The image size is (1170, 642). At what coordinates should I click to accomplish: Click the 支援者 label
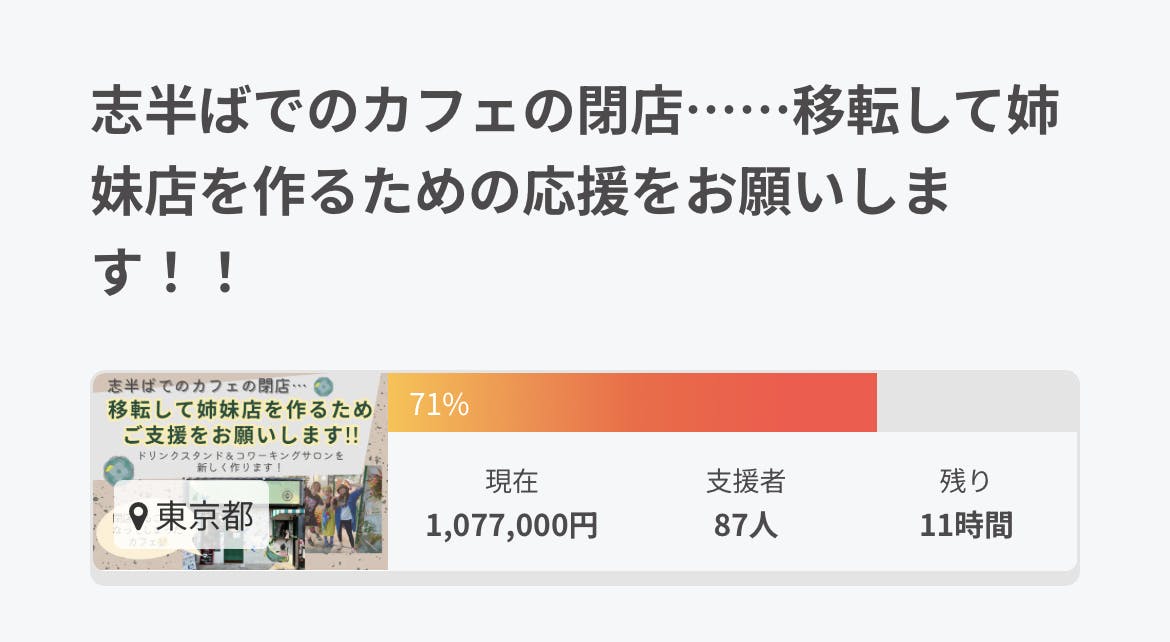(745, 482)
